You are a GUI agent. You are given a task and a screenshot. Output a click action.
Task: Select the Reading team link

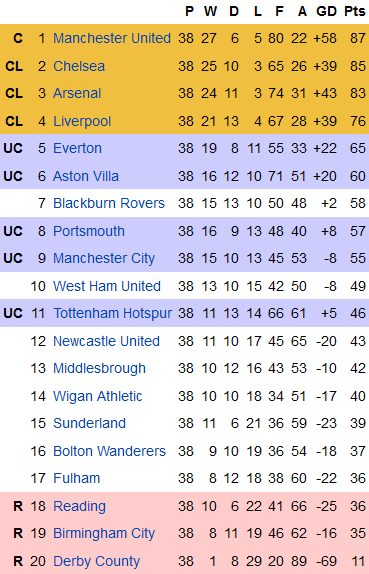(79, 506)
